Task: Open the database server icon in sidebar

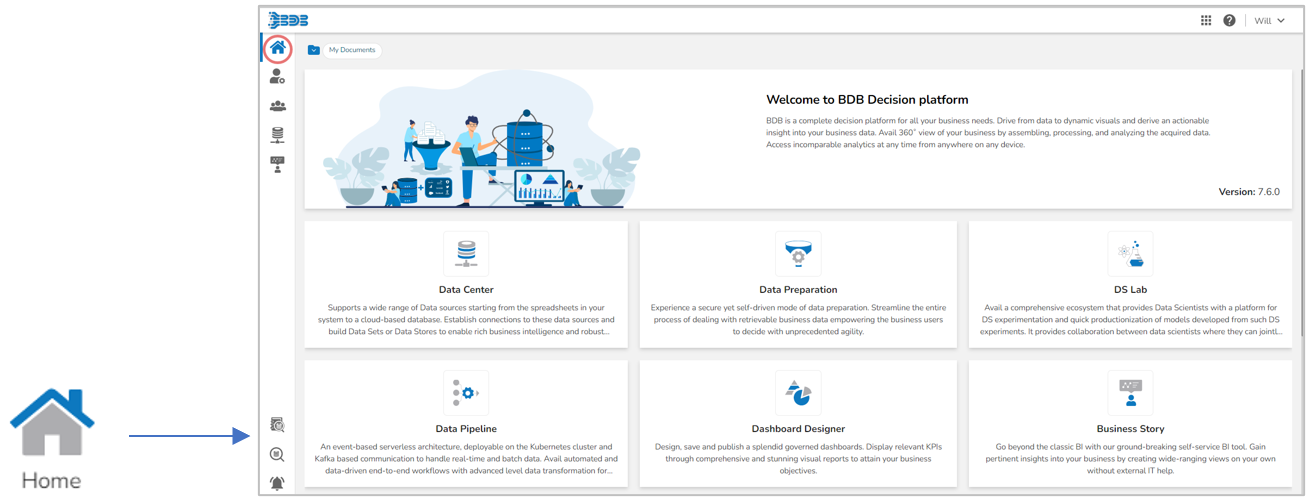Action: tap(278, 135)
